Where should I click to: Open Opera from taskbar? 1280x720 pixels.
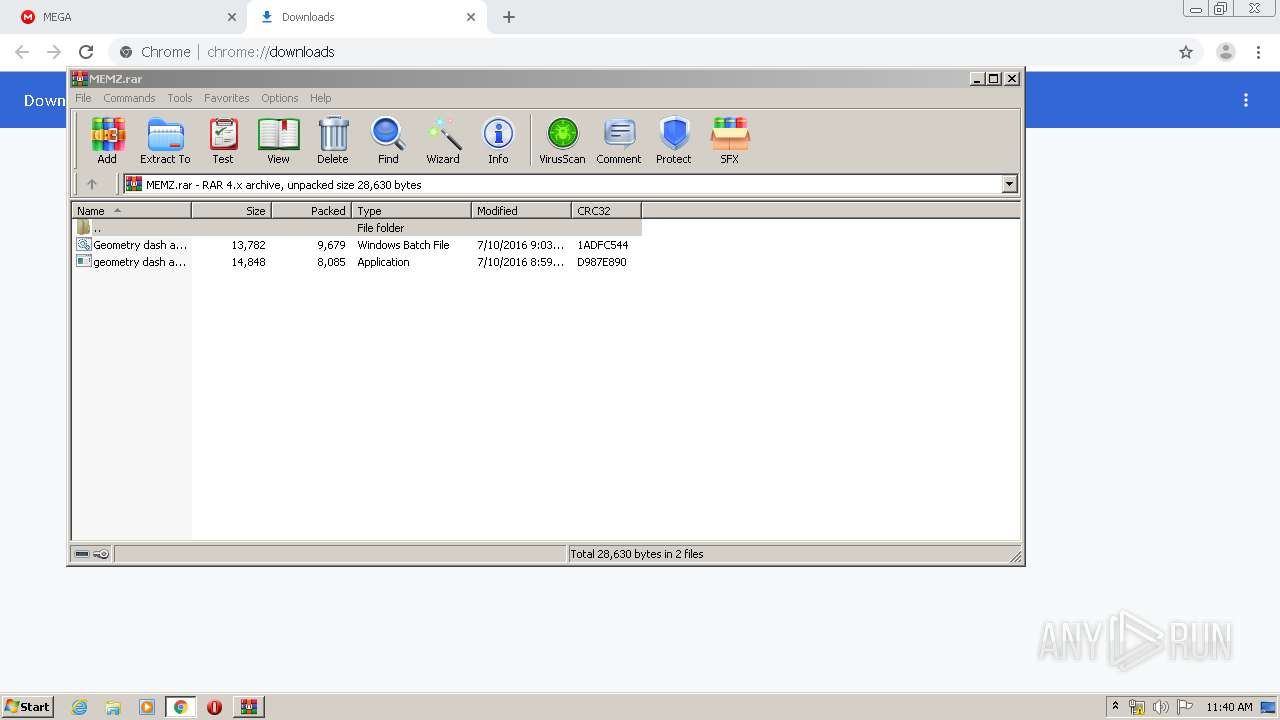pyautogui.click(x=214, y=707)
